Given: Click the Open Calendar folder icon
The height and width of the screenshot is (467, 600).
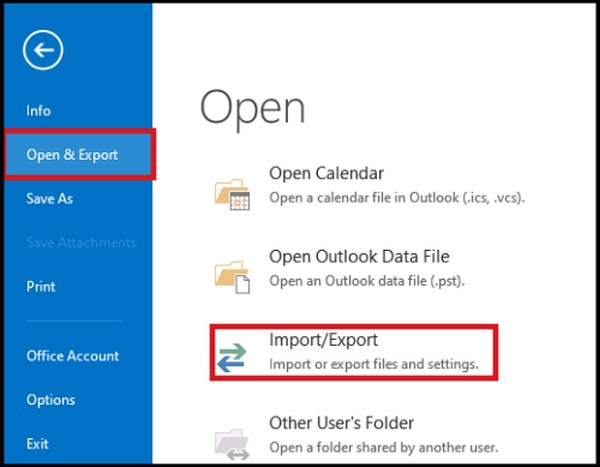Looking at the screenshot, I should click(x=233, y=189).
